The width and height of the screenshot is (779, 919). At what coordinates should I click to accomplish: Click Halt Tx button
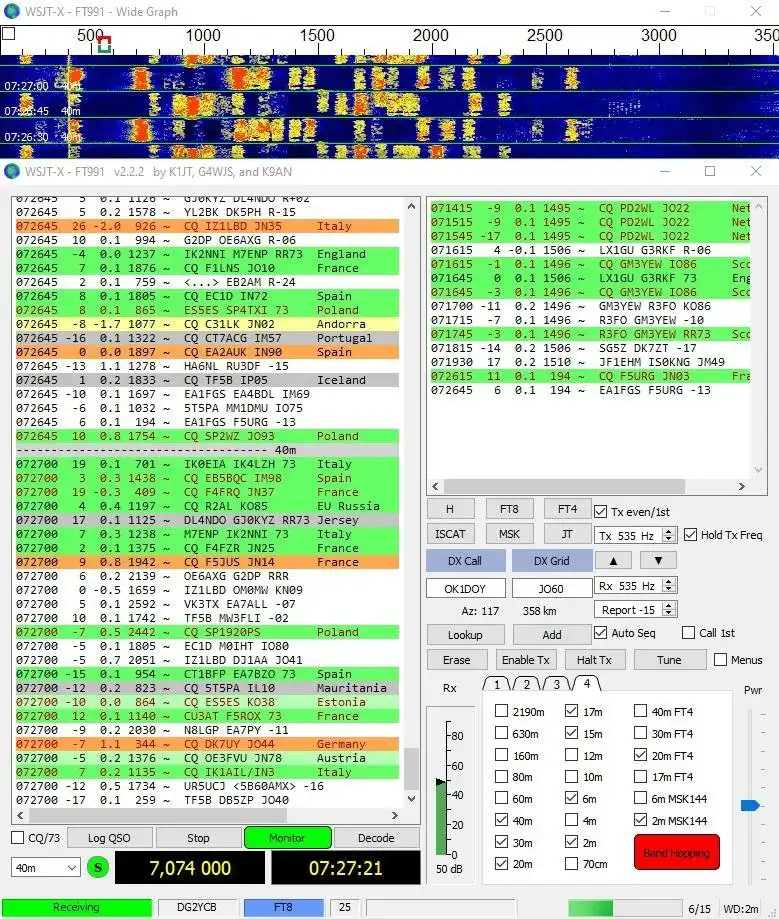[594, 660]
